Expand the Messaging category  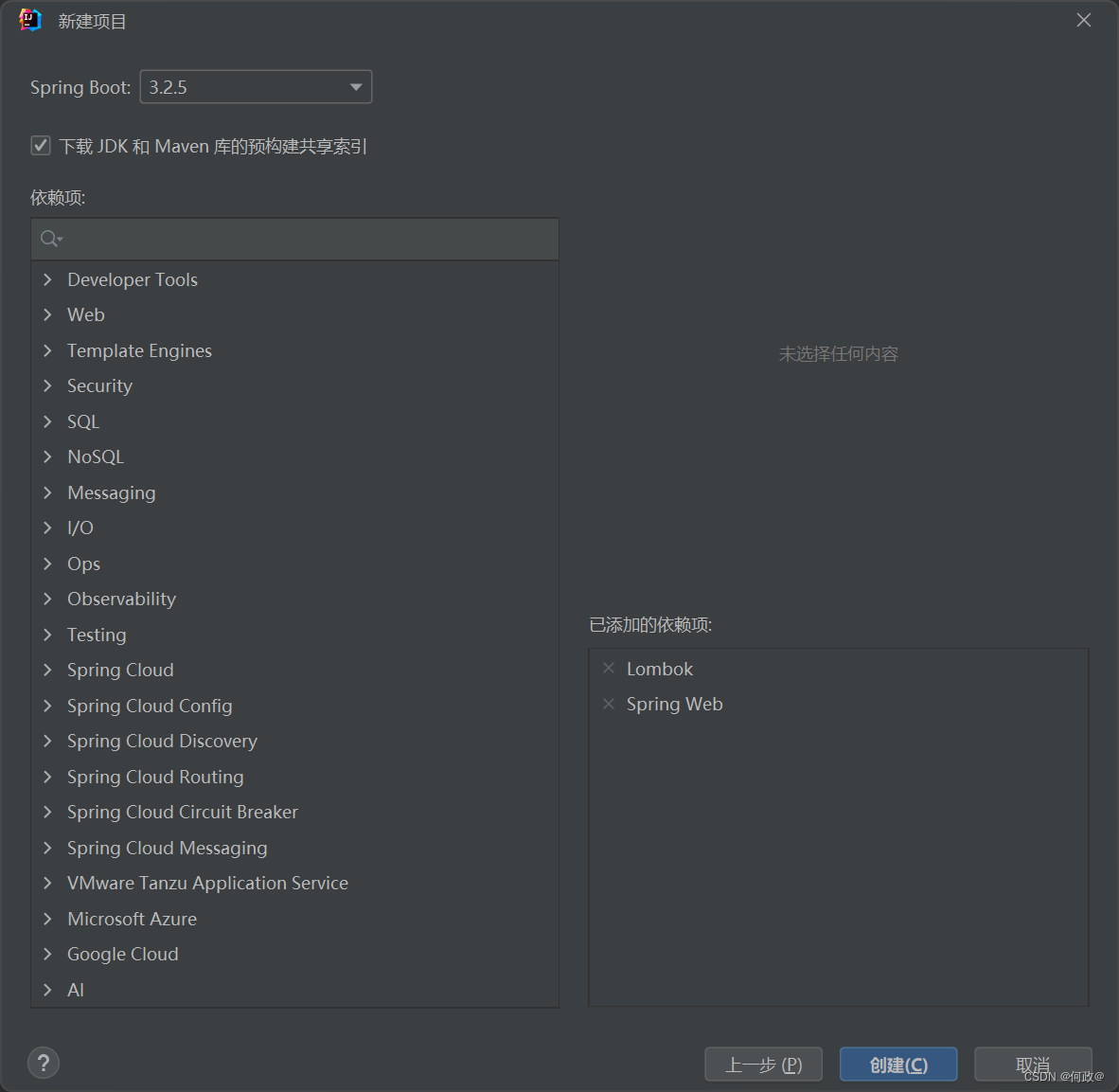click(x=48, y=492)
